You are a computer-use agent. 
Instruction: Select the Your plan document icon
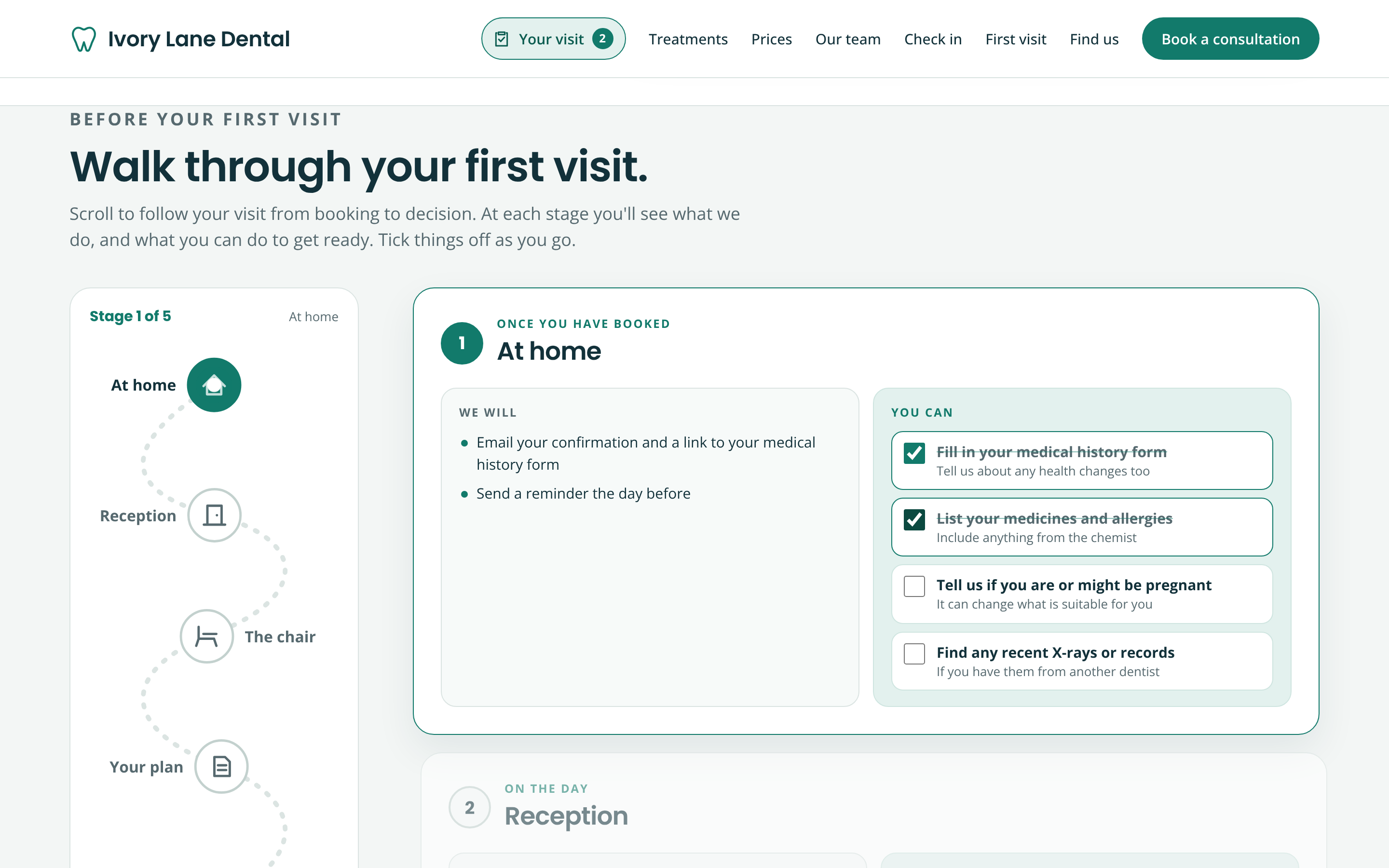(221, 766)
